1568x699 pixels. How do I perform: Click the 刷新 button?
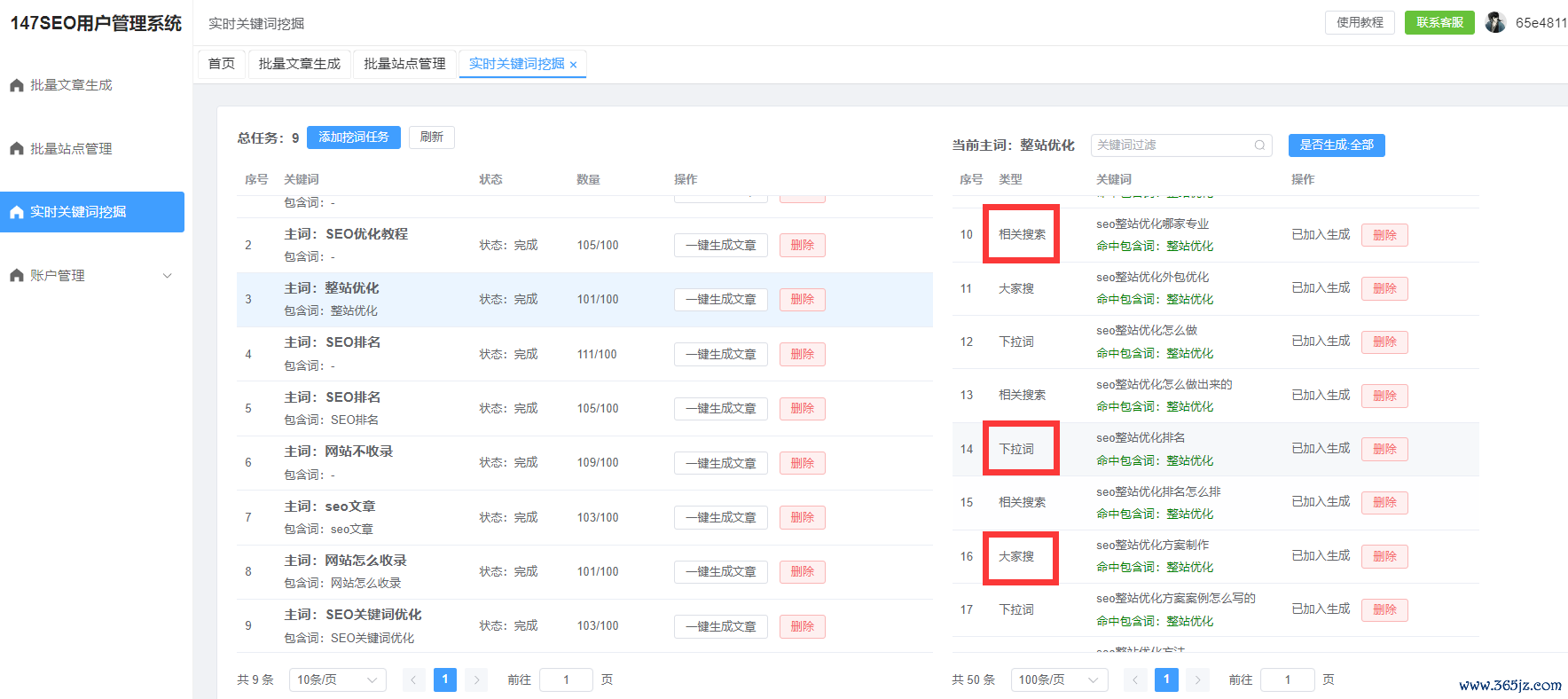432,137
